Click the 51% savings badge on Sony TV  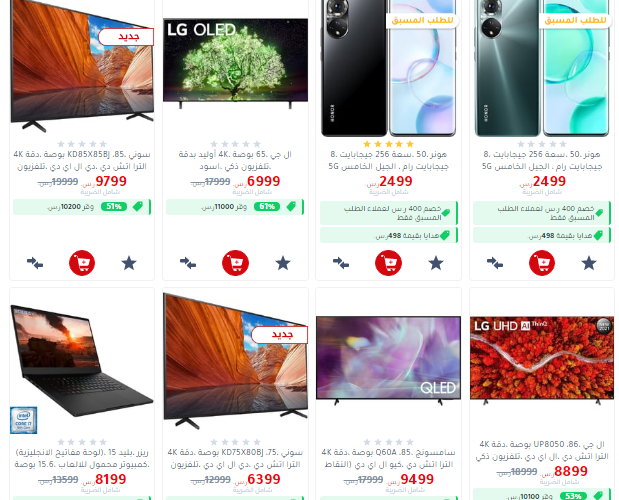114,206
